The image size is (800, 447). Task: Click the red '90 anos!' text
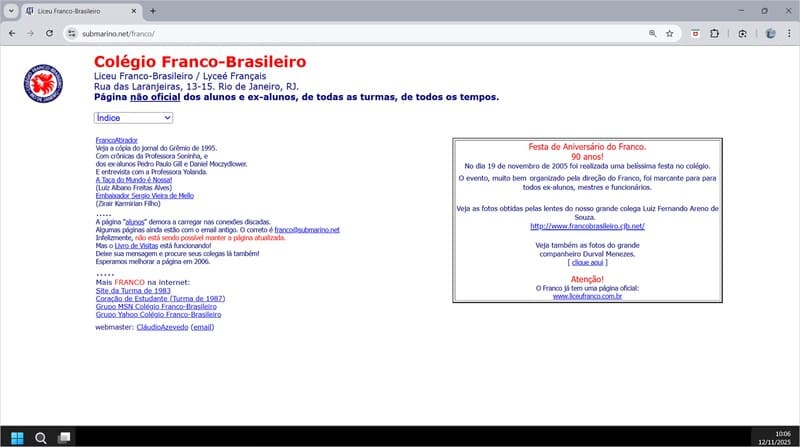[x=587, y=157]
